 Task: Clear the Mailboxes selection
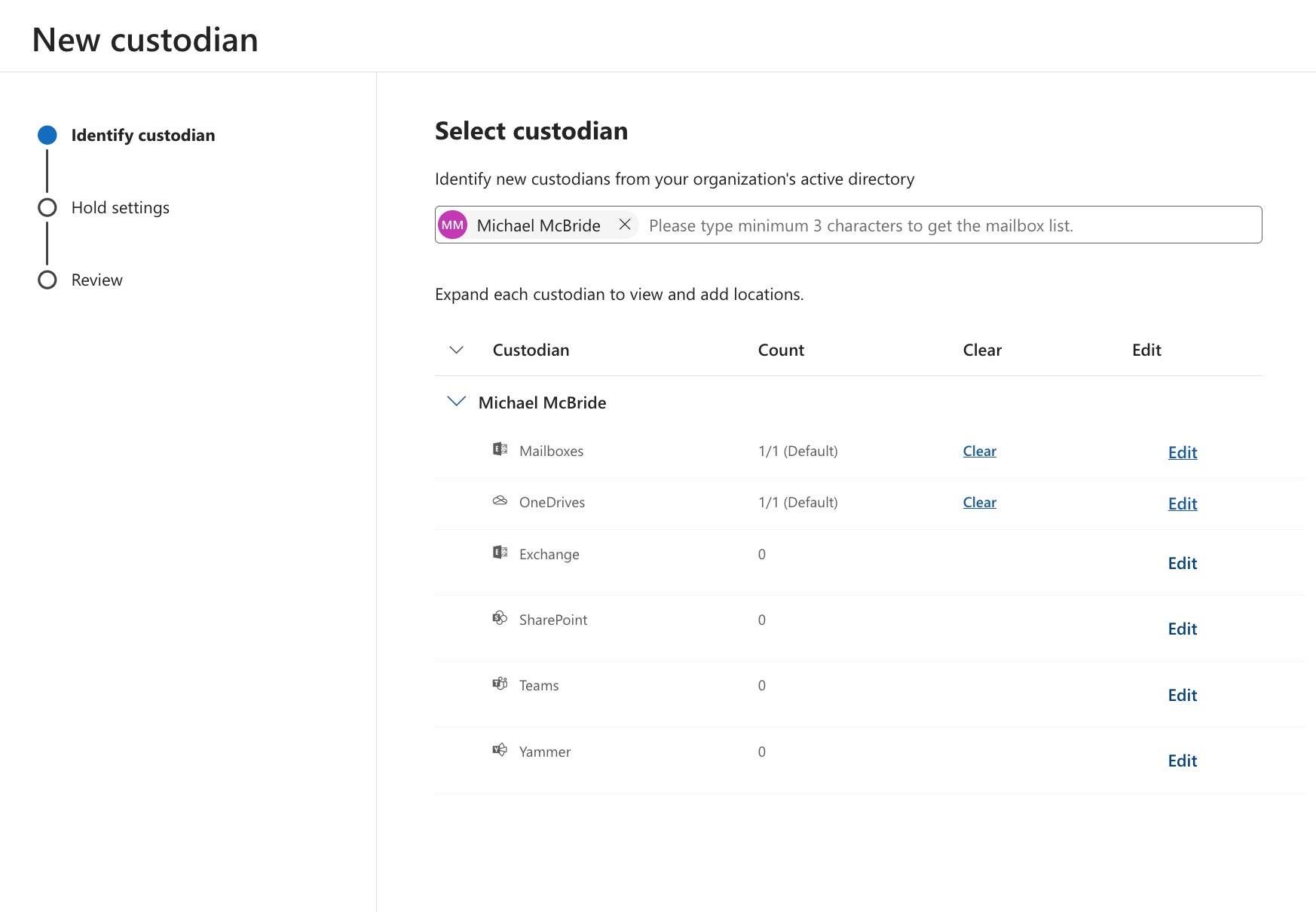pos(979,451)
